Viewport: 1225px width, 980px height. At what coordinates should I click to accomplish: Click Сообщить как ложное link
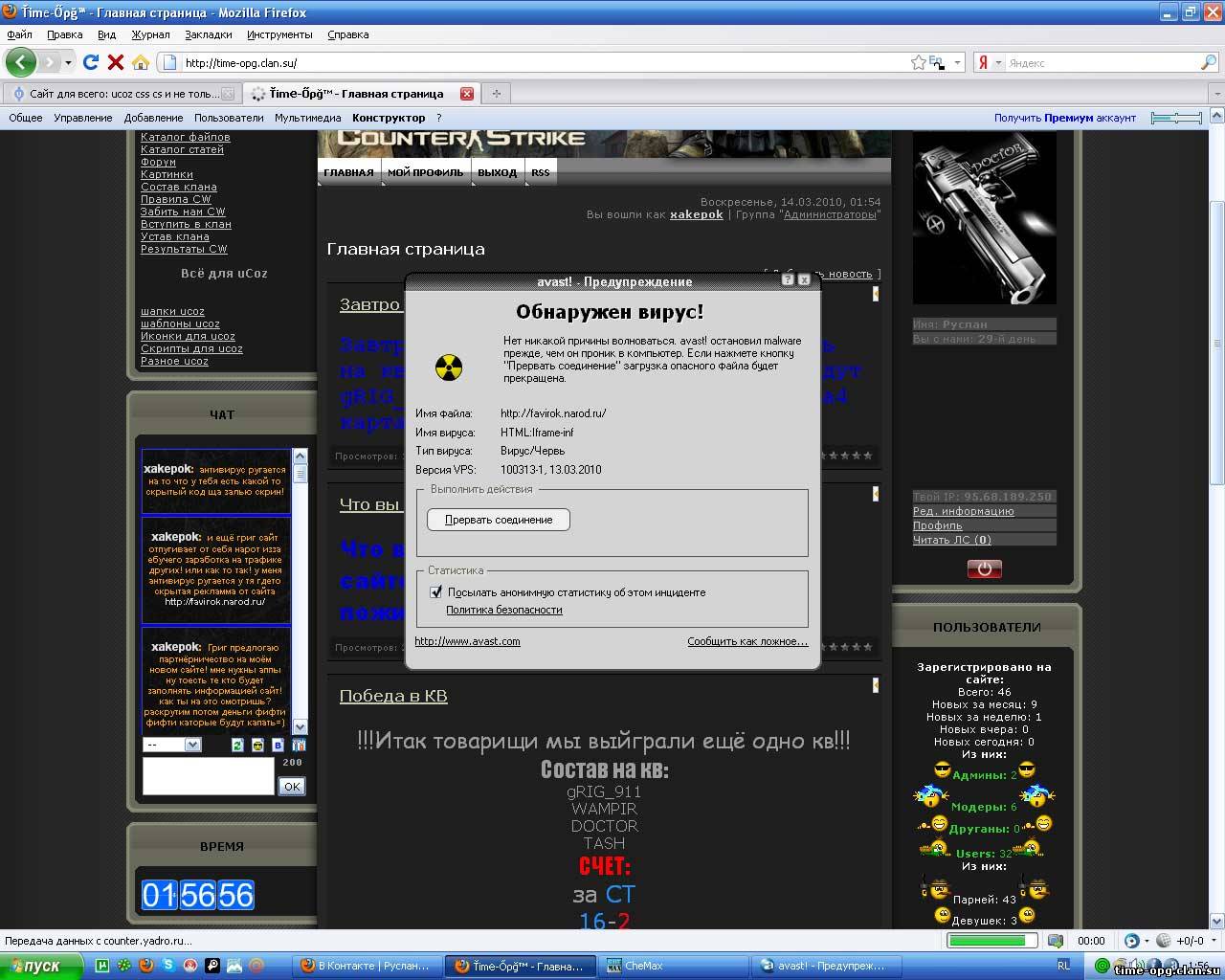coord(747,641)
